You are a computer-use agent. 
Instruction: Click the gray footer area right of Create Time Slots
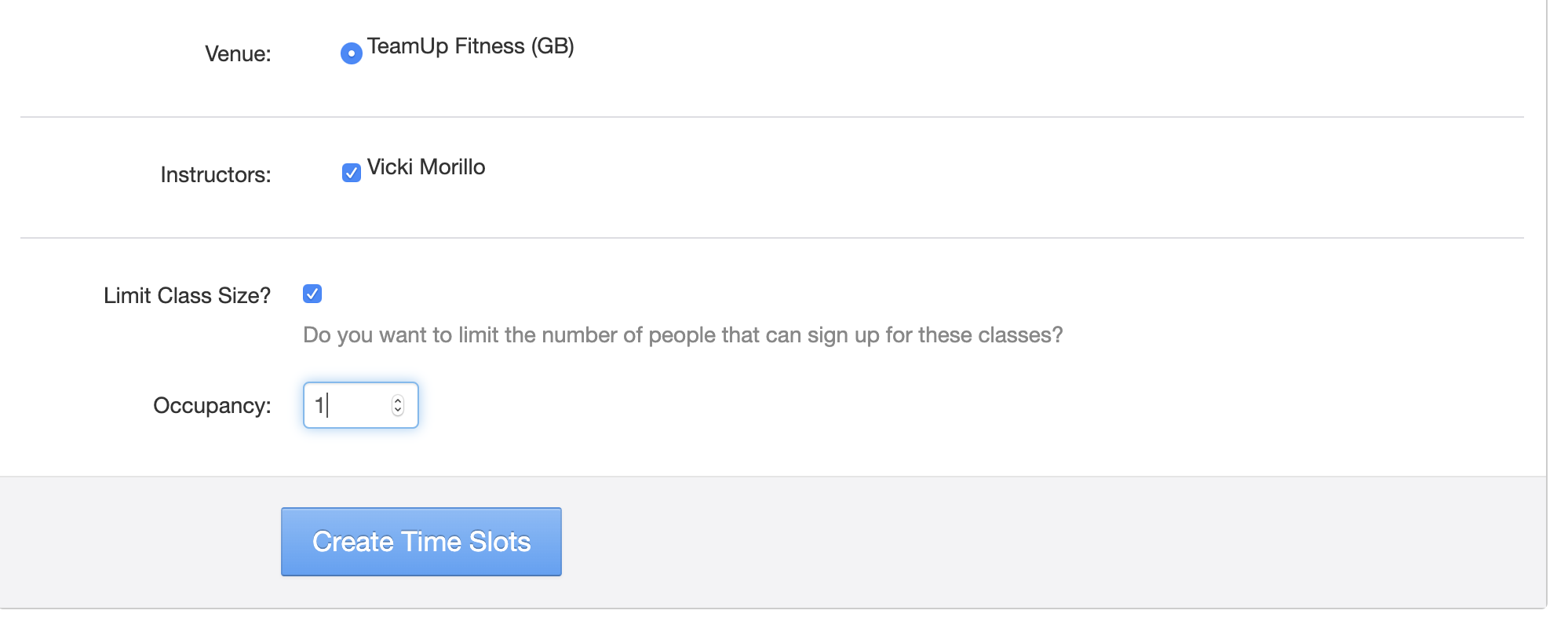pos(1020,542)
